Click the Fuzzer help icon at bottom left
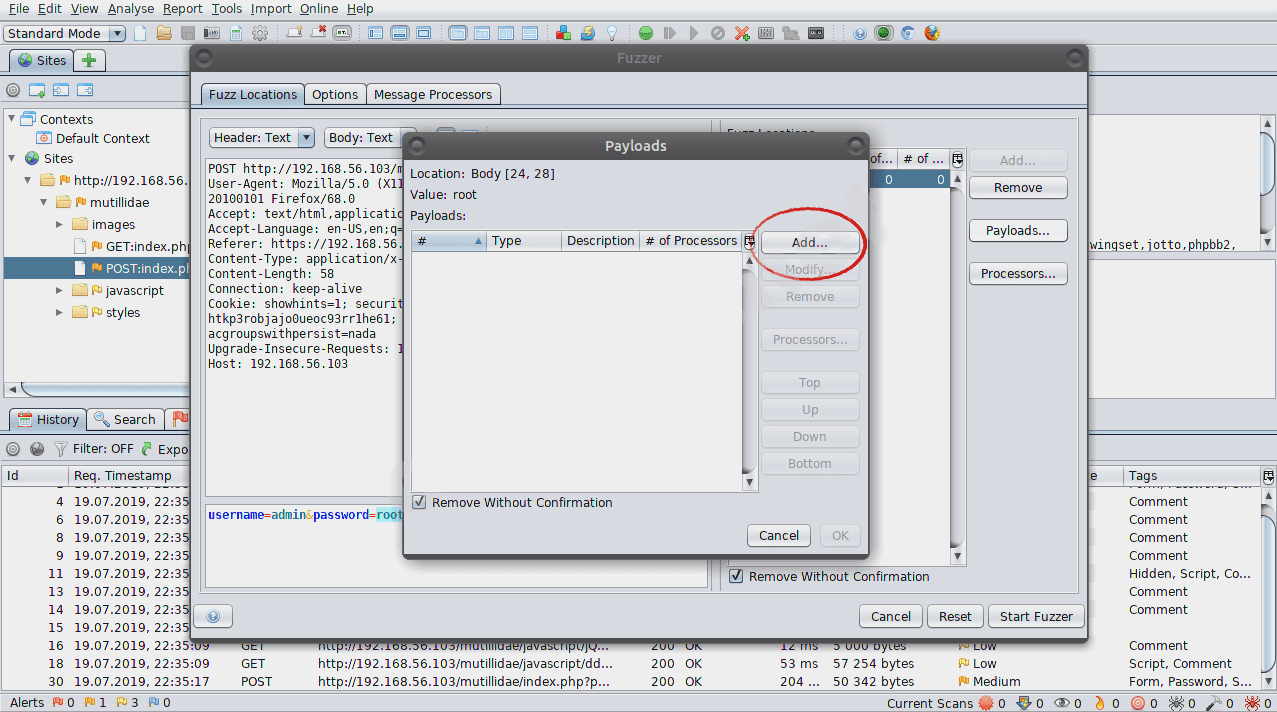The image size is (1277, 712). click(212, 617)
